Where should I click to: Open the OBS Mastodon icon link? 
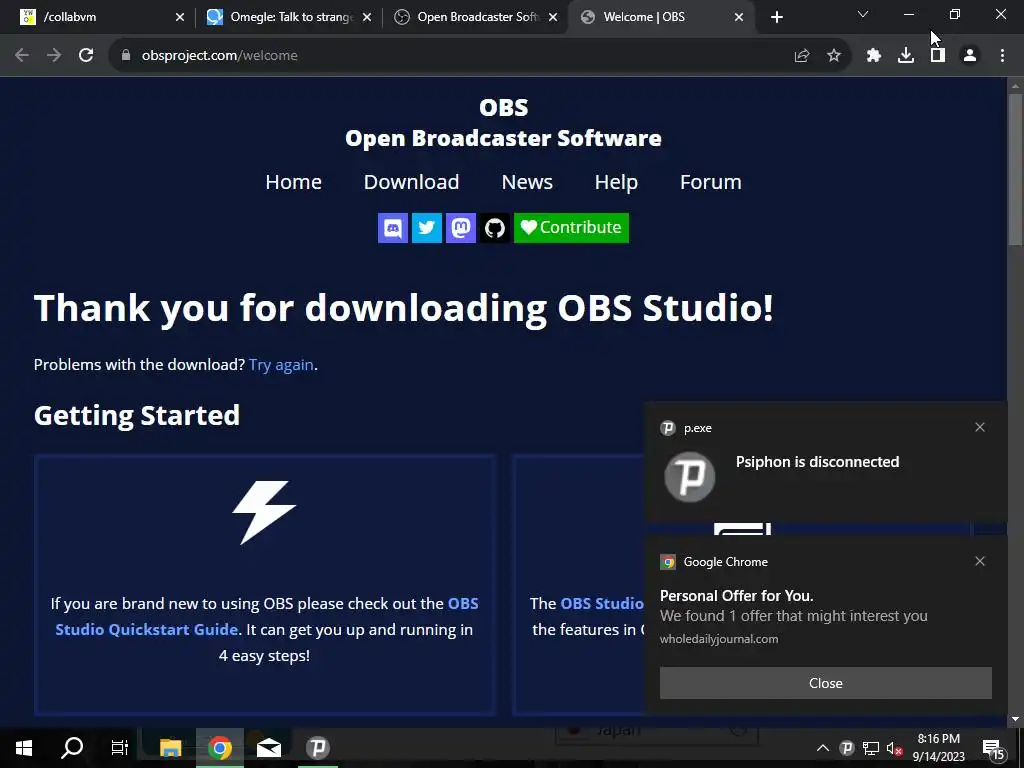[460, 228]
